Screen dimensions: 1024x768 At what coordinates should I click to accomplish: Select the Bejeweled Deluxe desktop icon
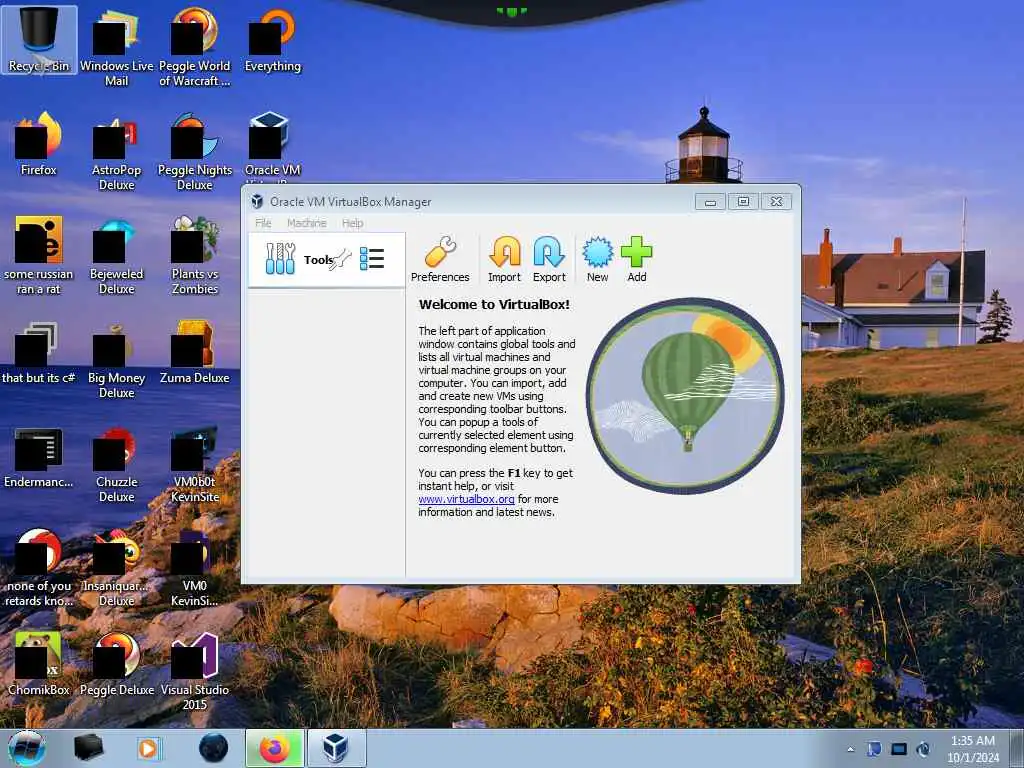coord(116,255)
